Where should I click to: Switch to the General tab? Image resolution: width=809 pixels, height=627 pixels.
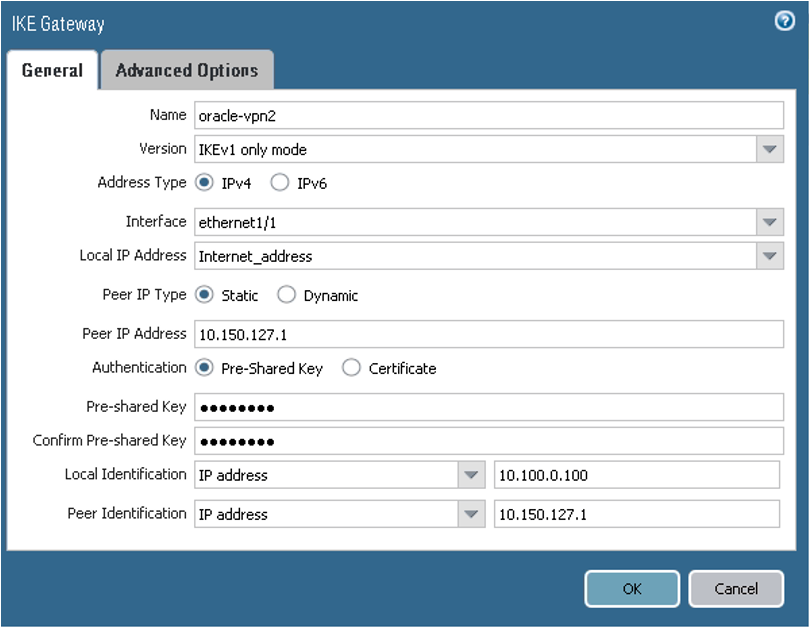52,70
